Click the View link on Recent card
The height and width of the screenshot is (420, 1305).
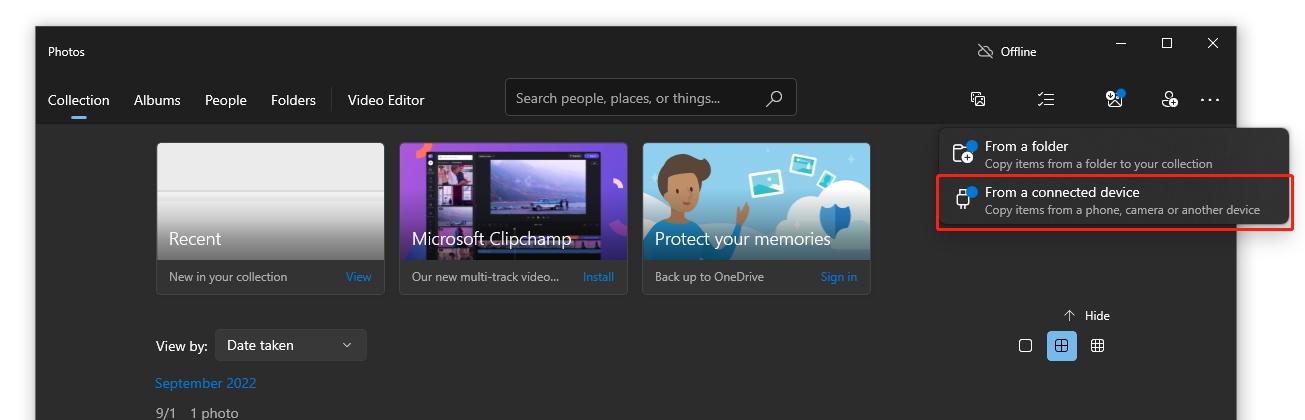pyautogui.click(x=358, y=277)
